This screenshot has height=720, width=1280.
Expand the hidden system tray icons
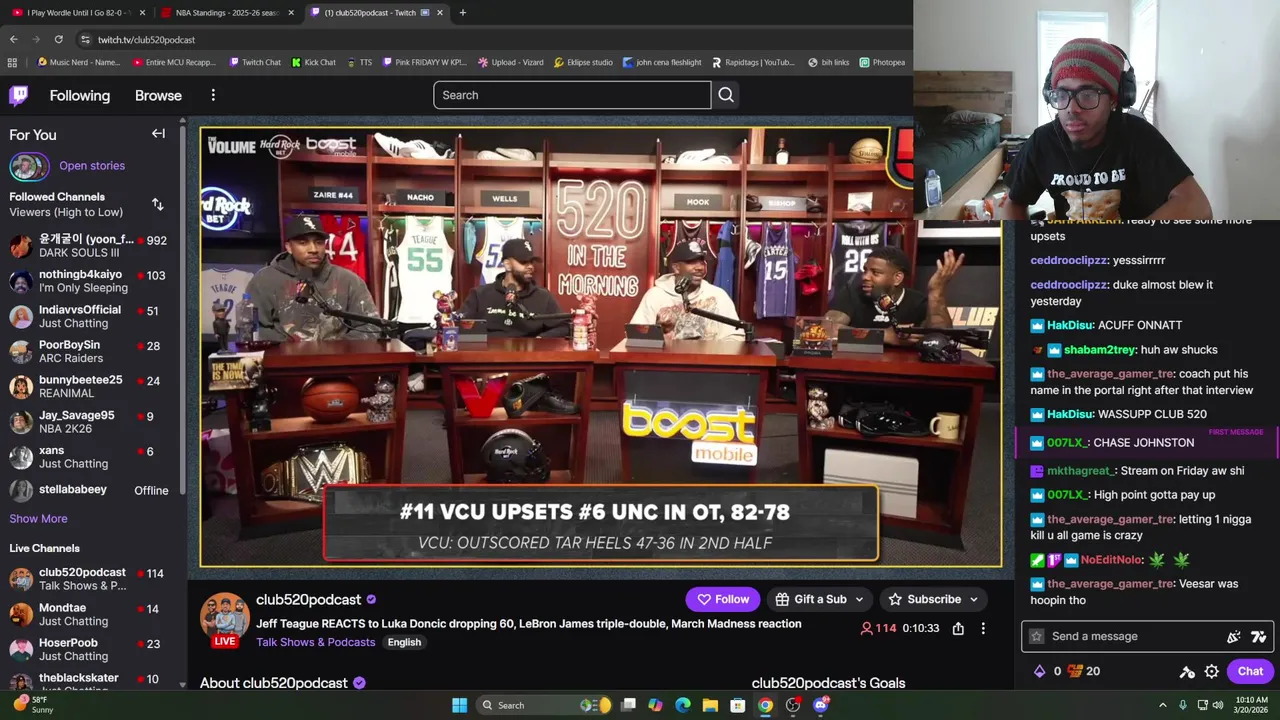1162,705
